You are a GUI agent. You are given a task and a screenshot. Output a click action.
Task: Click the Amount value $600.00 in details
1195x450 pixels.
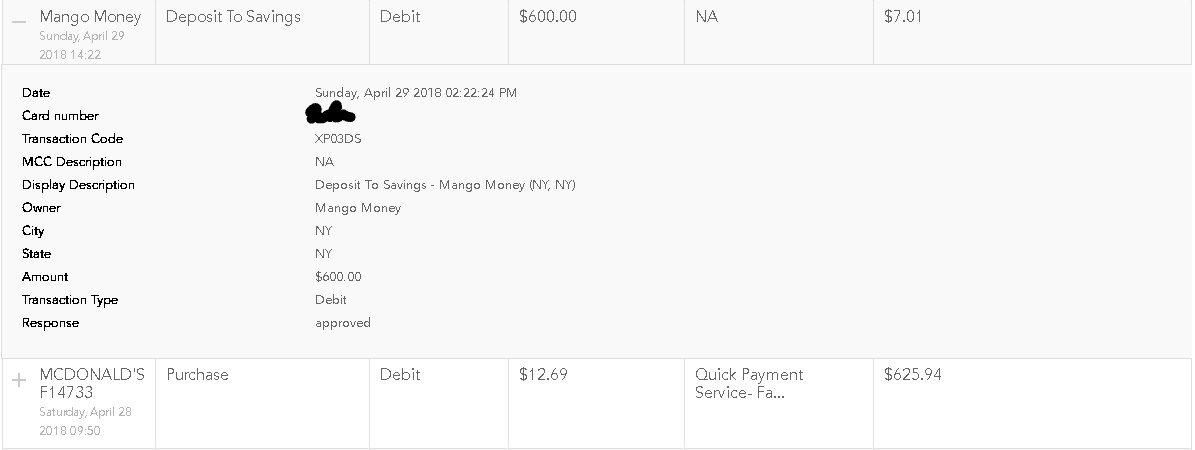[x=338, y=277]
